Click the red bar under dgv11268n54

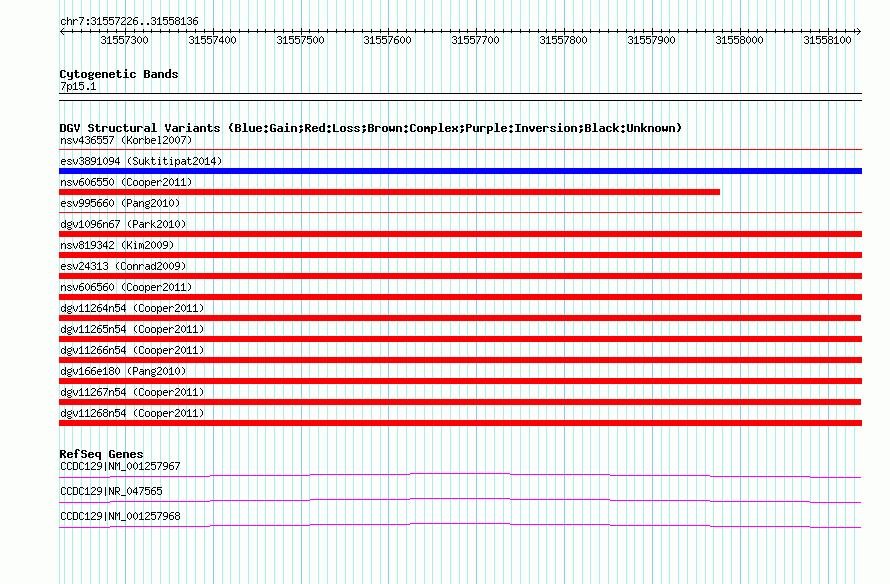click(x=460, y=423)
